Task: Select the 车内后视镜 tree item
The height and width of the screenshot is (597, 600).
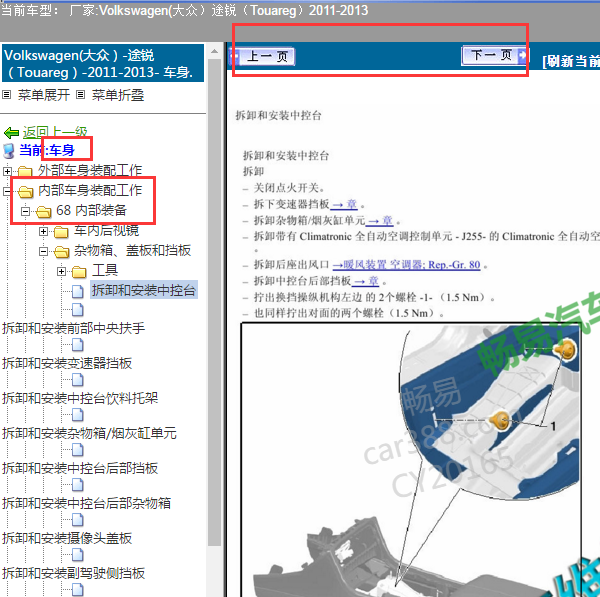Action: [x=106, y=230]
